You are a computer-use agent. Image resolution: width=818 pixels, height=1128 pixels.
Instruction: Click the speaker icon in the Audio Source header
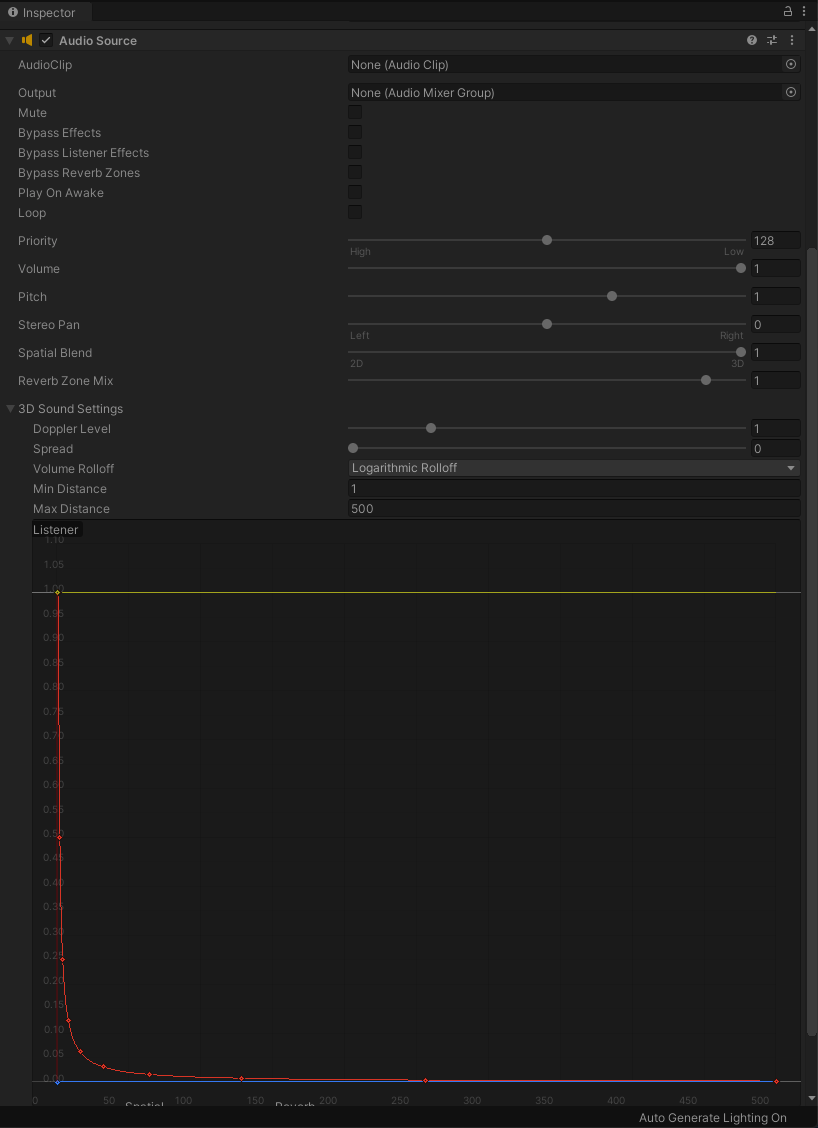27,39
